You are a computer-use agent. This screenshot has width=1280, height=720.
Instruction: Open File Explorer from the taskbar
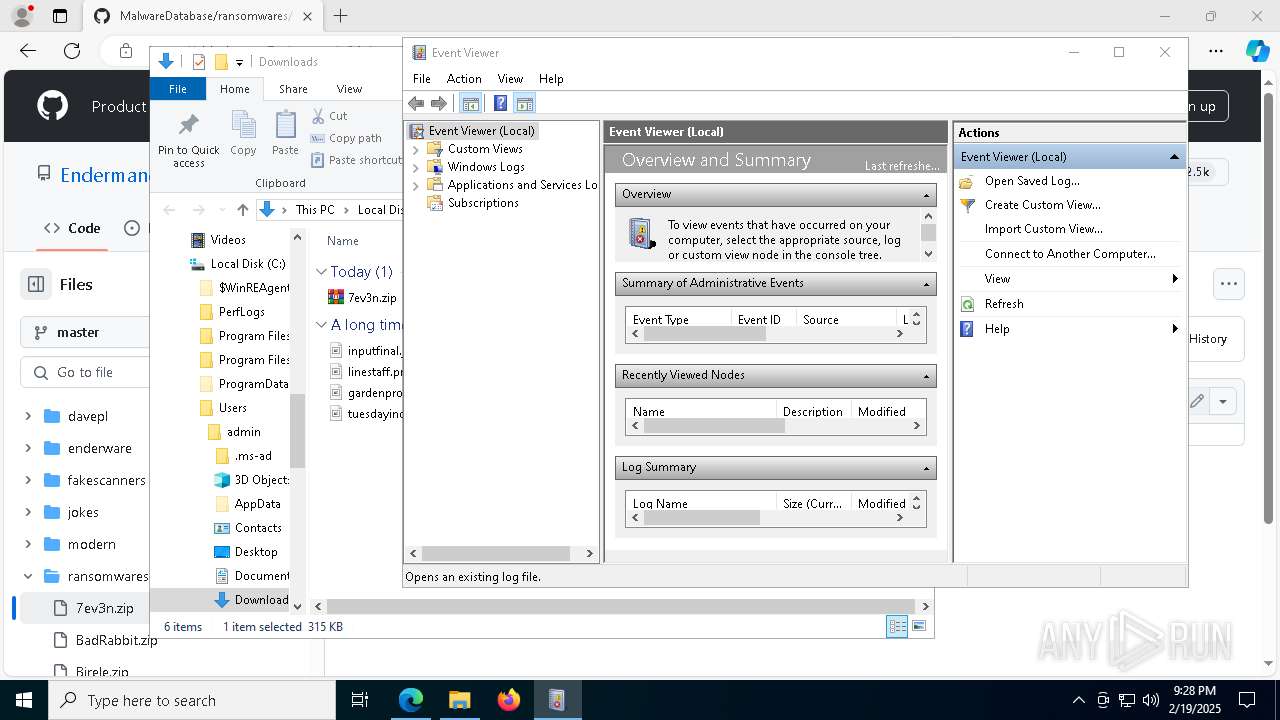point(459,700)
